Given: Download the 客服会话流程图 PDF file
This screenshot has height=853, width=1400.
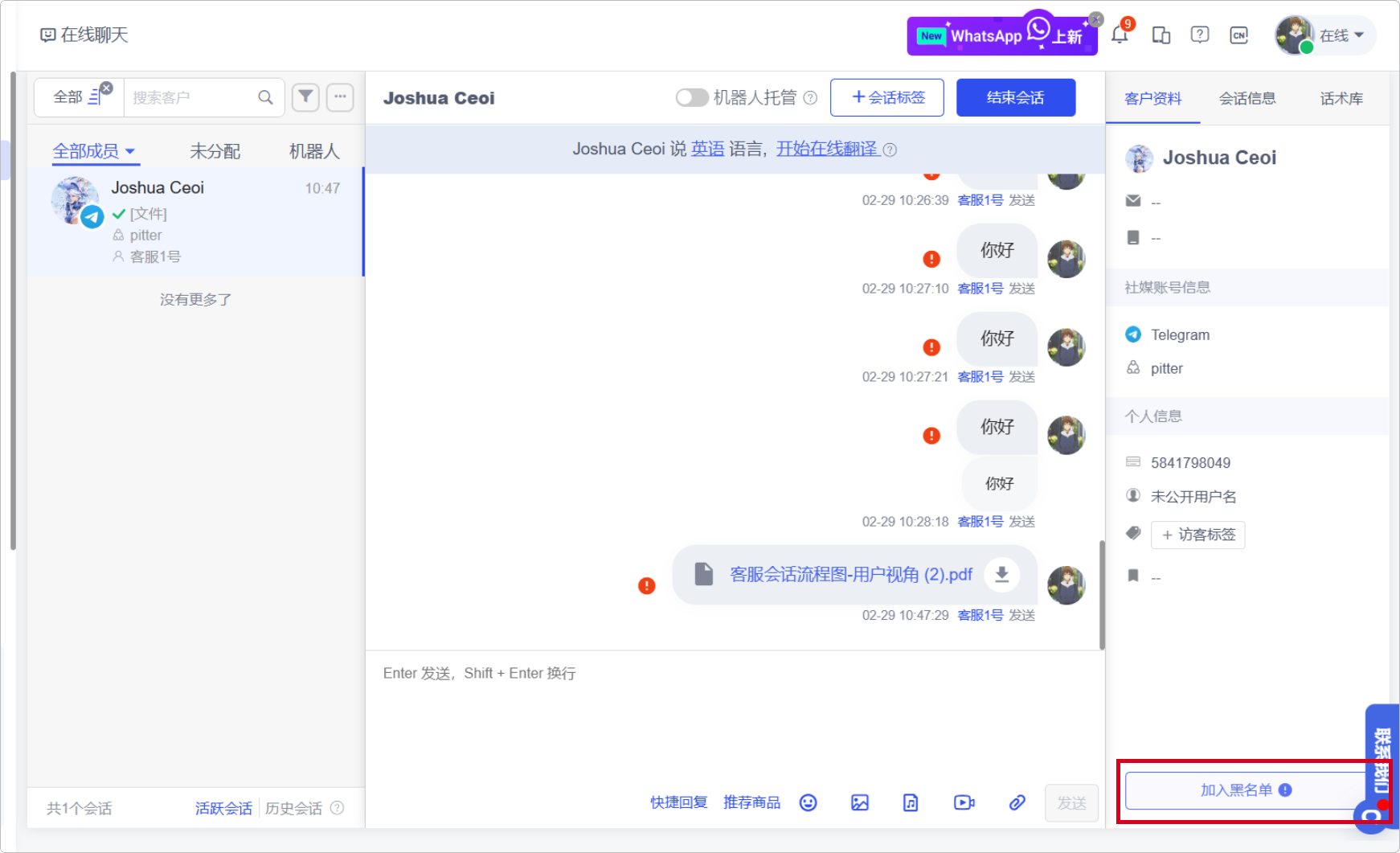Looking at the screenshot, I should pos(1001,574).
